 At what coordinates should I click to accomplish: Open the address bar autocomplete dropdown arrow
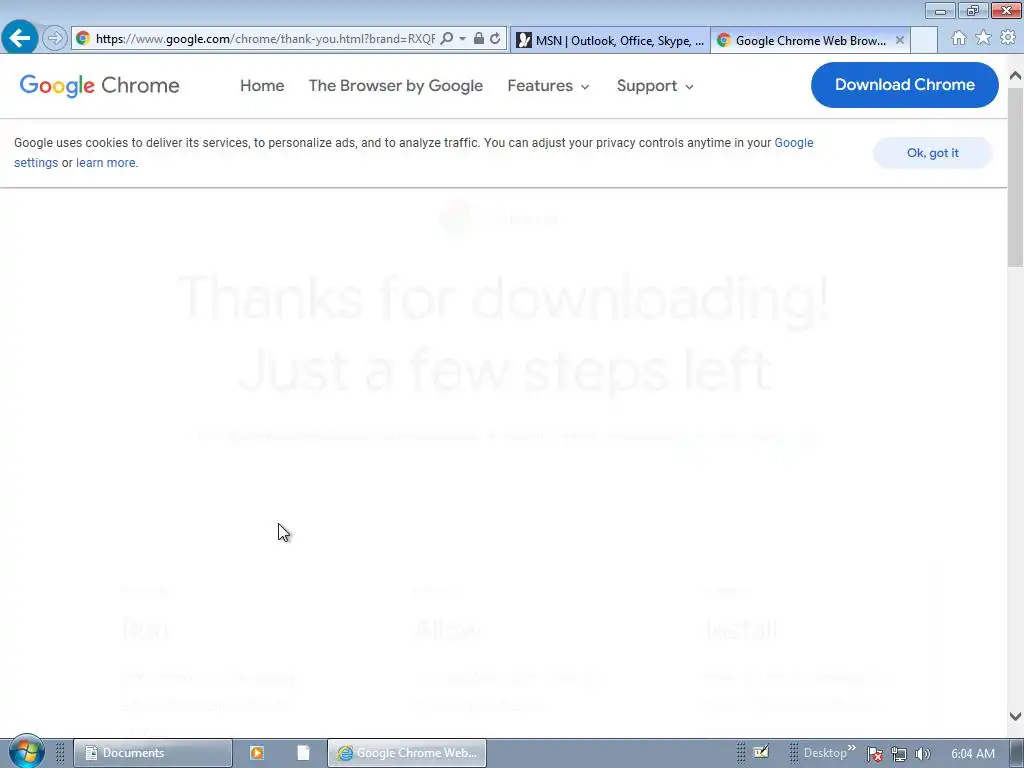click(462, 39)
